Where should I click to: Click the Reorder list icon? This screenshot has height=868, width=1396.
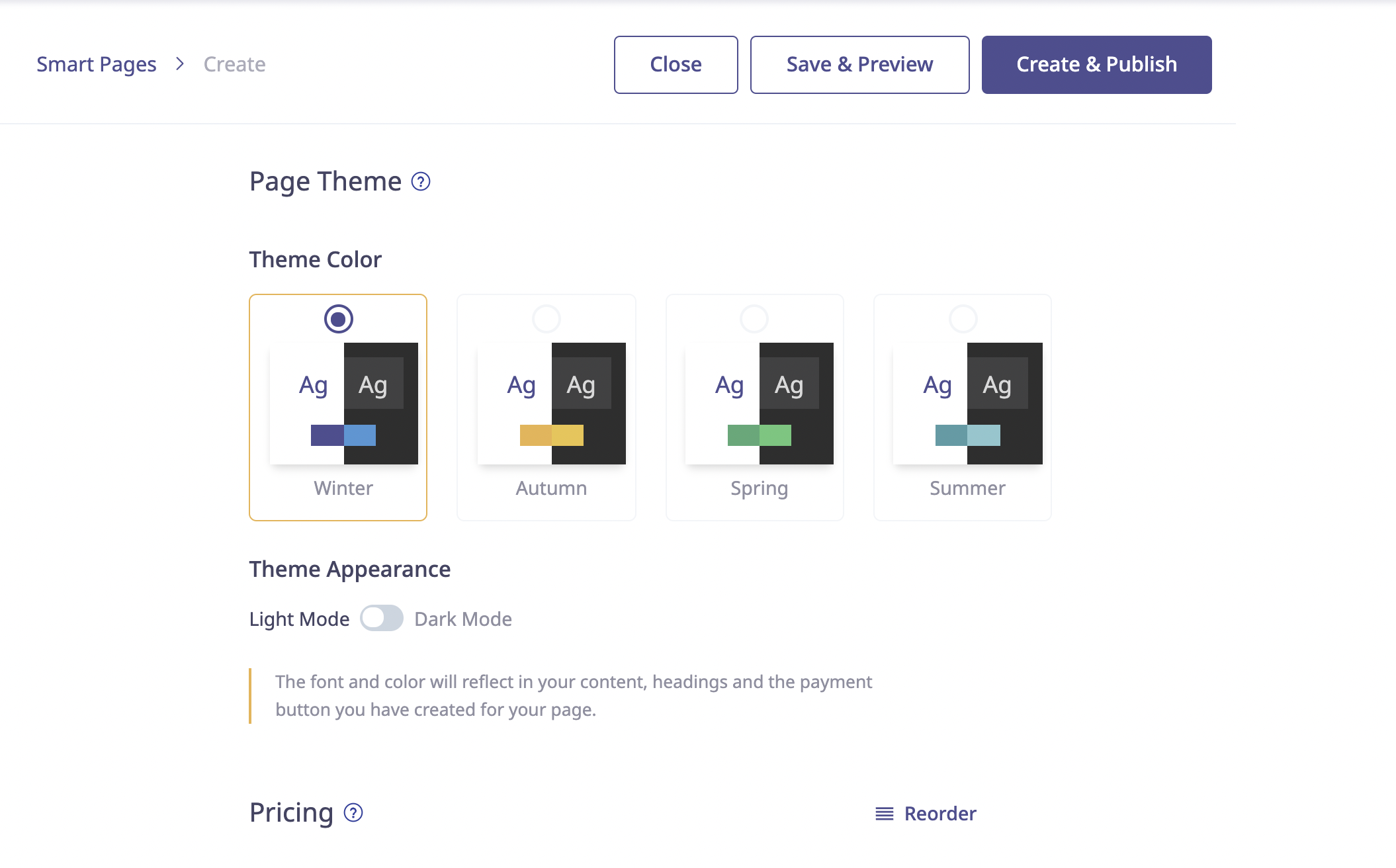click(x=884, y=814)
